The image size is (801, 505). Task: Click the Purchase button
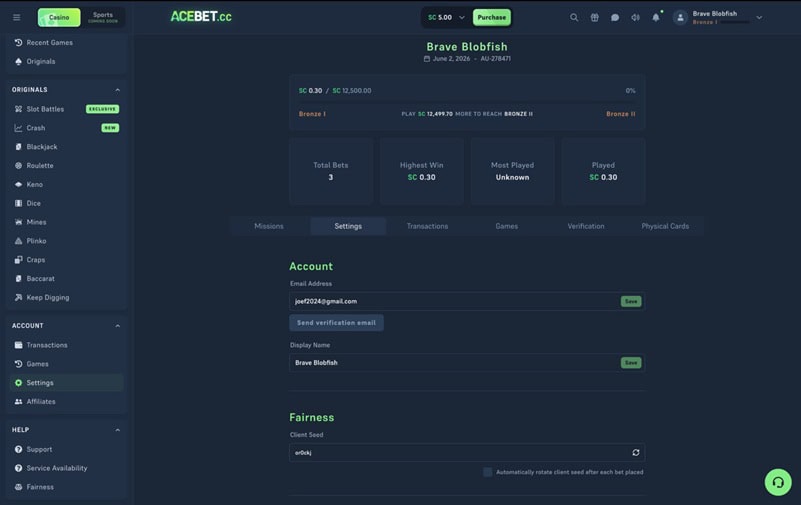491,17
